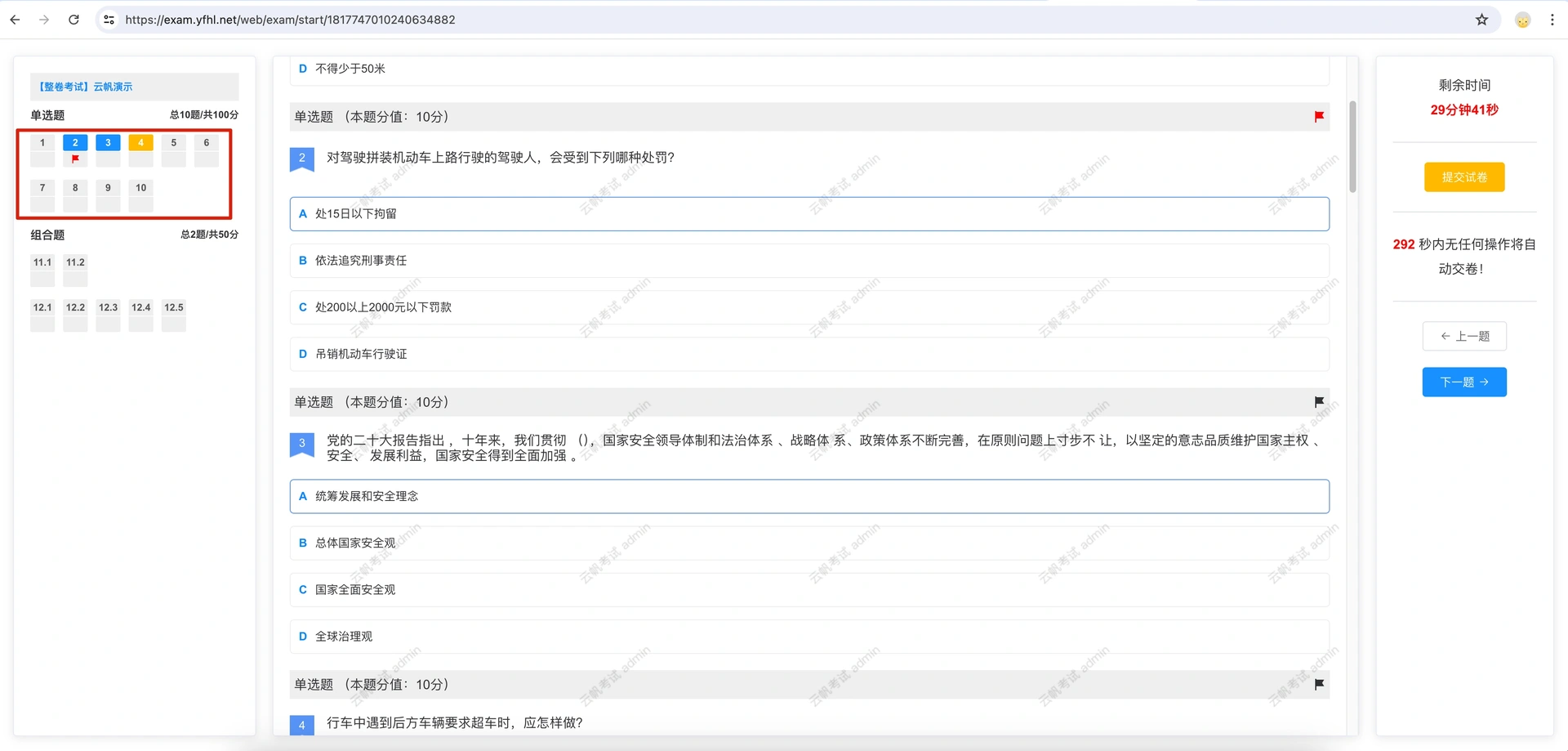Click the question list vertical scrollbar
Screen dimensions: 1568x751
click(1352, 147)
